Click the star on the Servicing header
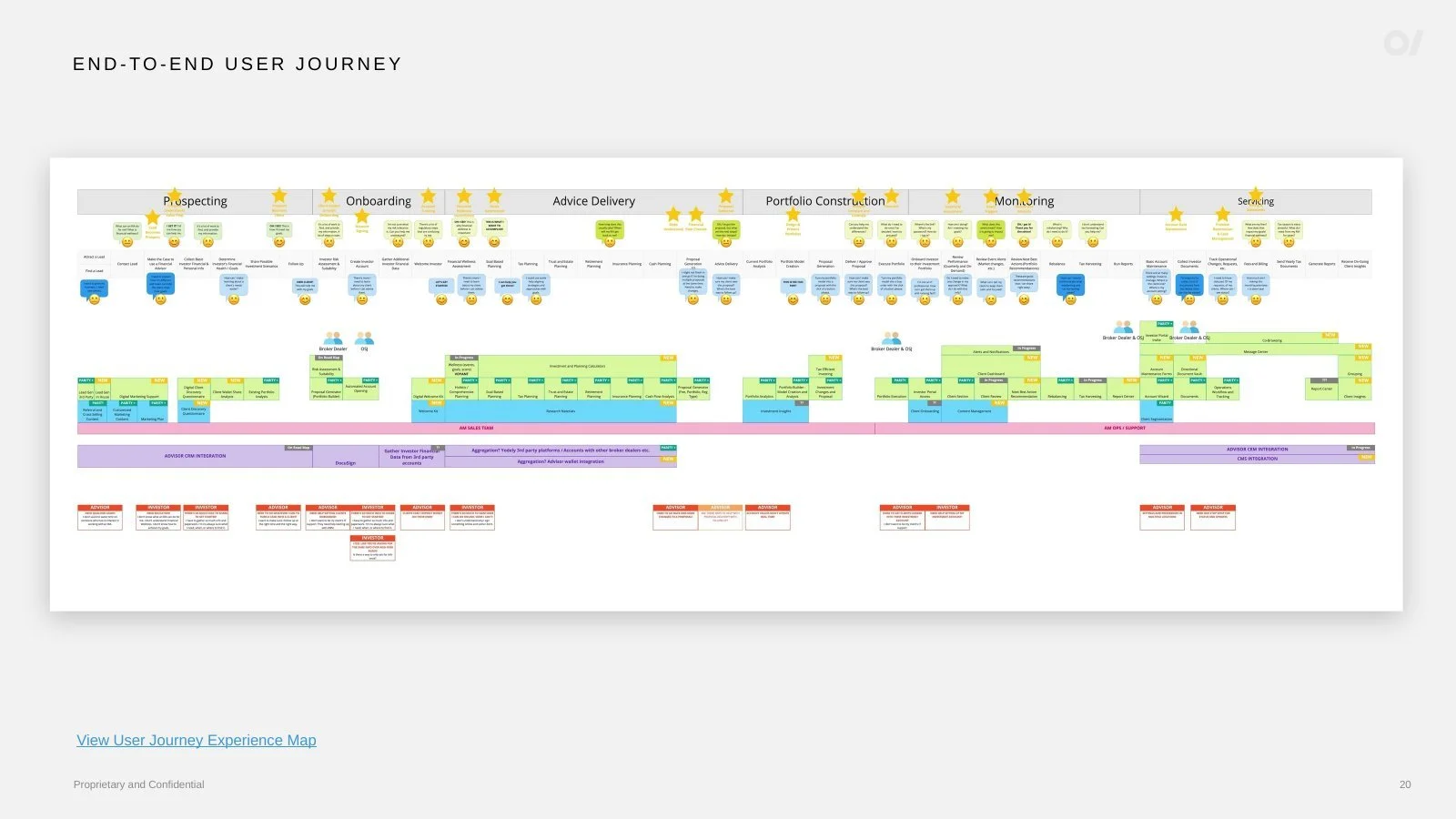Image resolution: width=1456 pixels, height=819 pixels. (x=1256, y=194)
